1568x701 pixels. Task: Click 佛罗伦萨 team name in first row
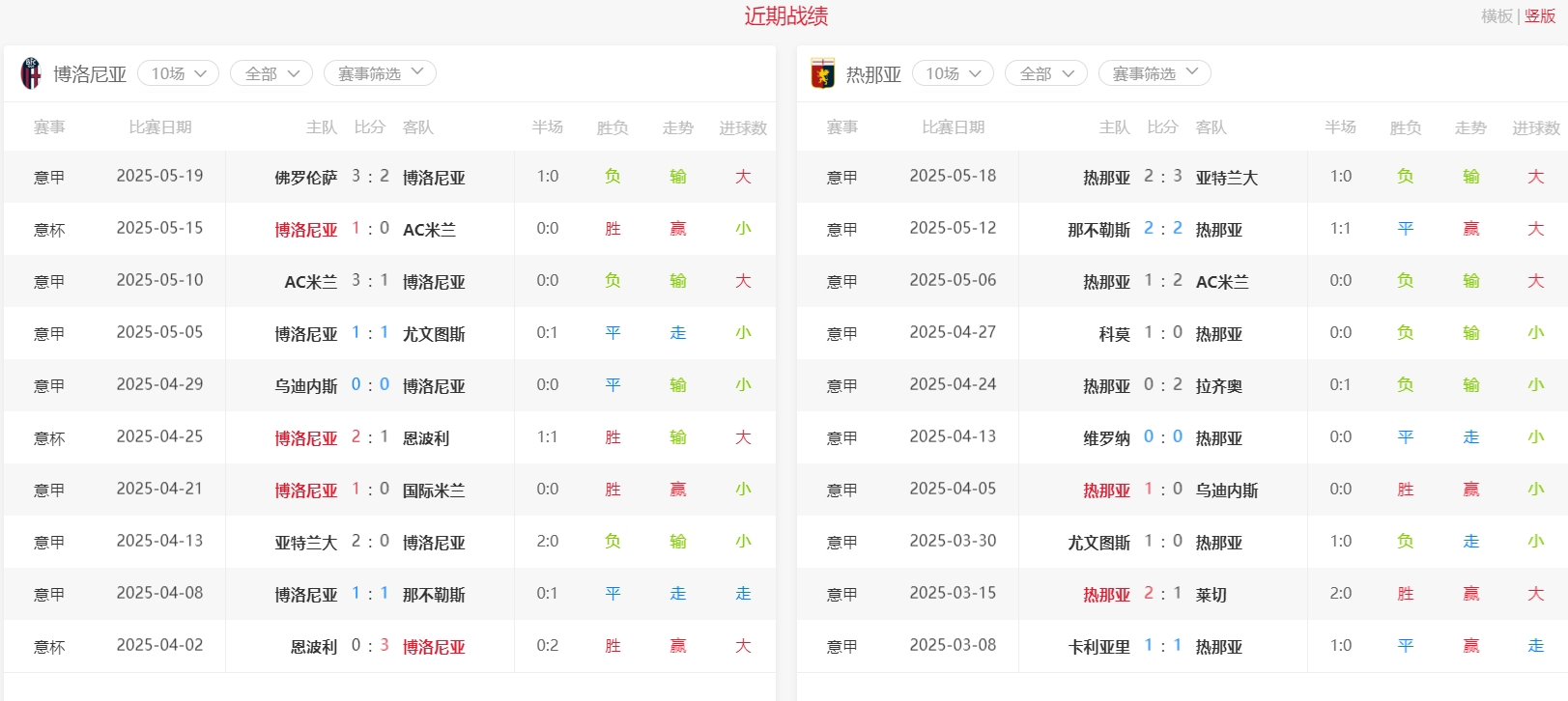coord(305,178)
